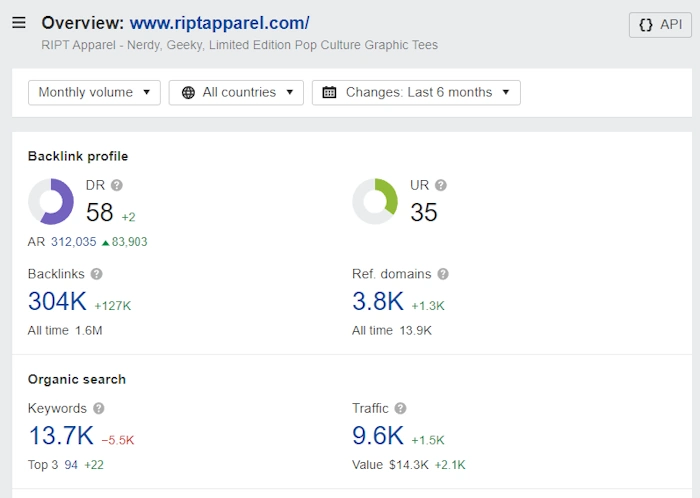Image resolution: width=700 pixels, height=498 pixels.
Task: Click the +22 Top 3 change
Action: pos(94,465)
